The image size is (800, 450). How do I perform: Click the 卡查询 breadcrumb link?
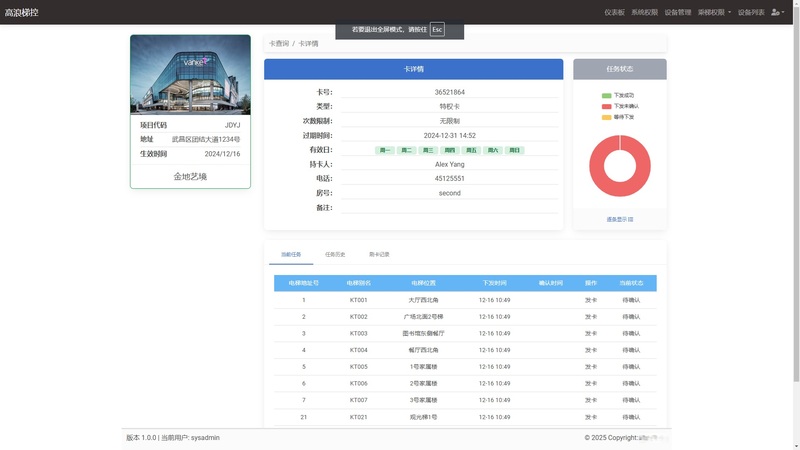point(279,43)
